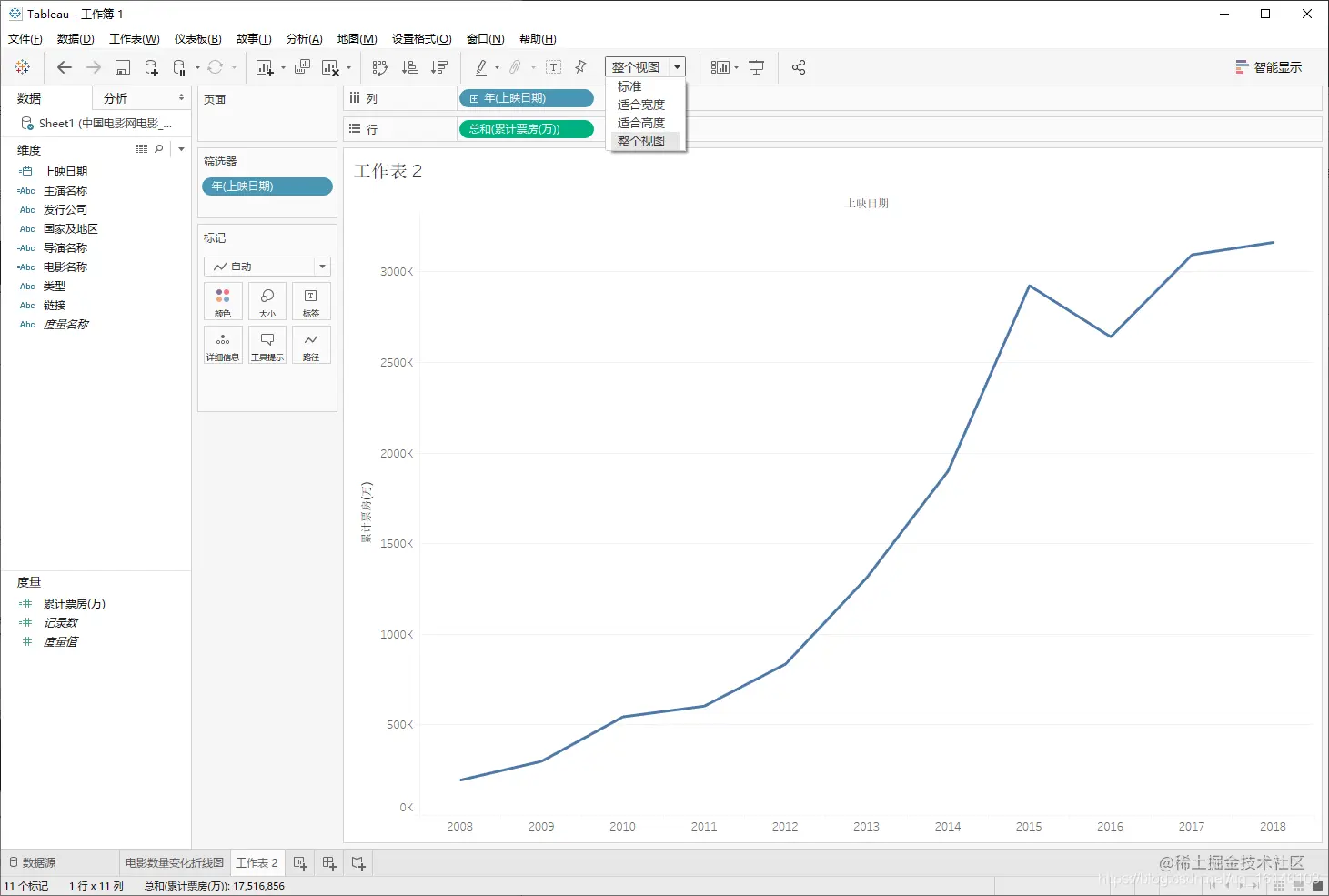
Task: Switch to the 电影数量变化折线图 sheet tab
Action: 175,862
